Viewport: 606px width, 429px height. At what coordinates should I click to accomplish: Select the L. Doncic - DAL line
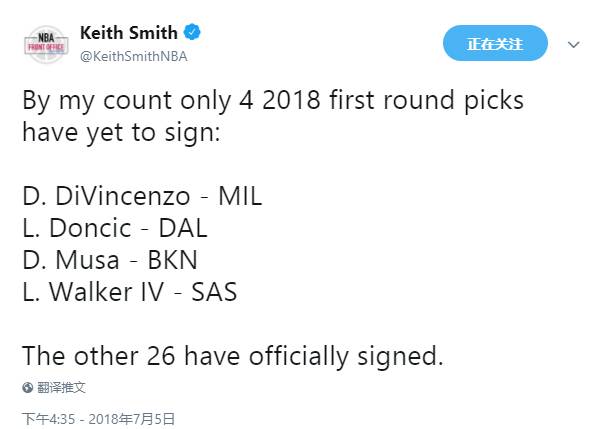point(115,228)
